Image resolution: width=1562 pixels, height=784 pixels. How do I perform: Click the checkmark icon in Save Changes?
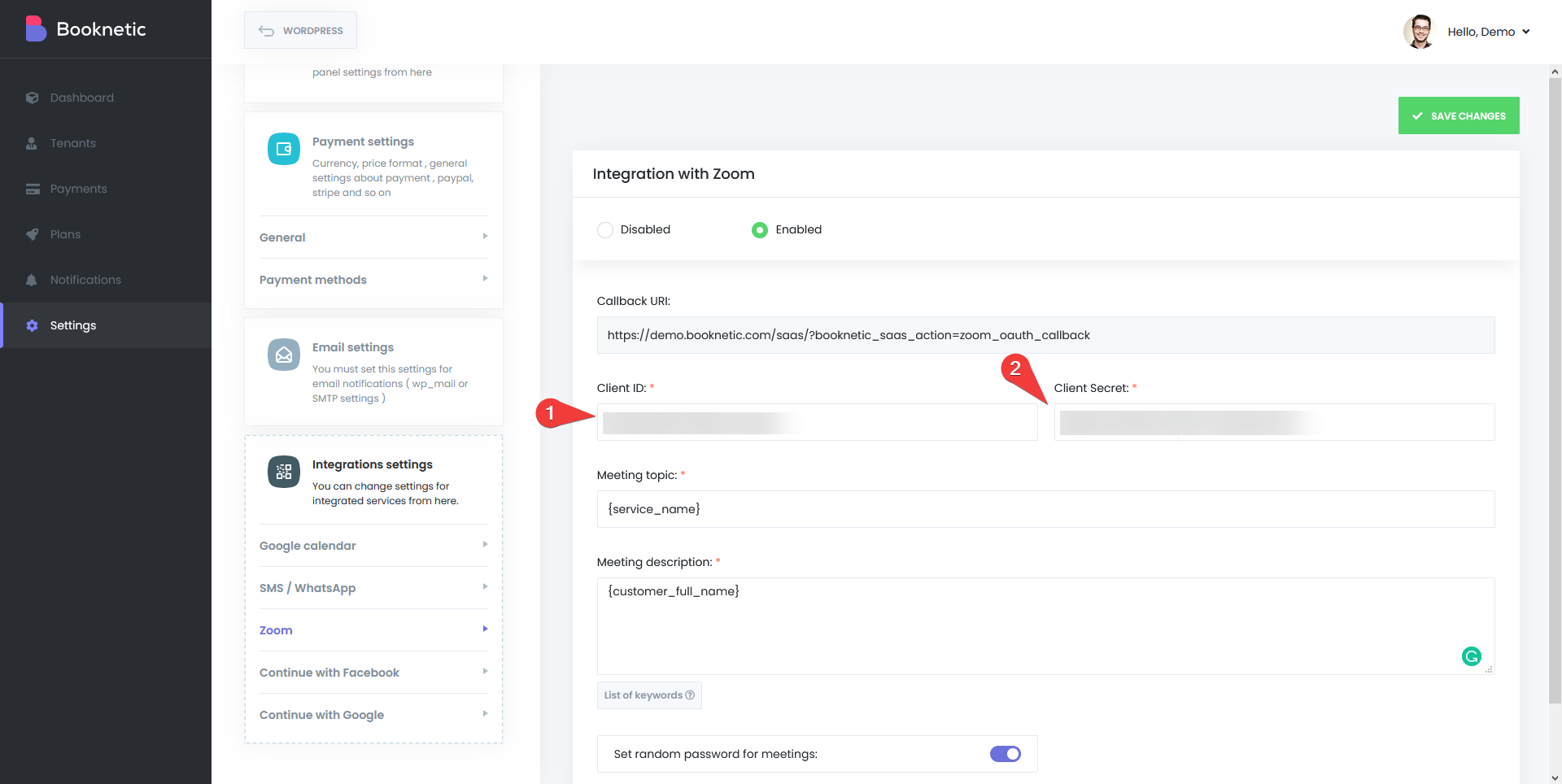point(1417,116)
